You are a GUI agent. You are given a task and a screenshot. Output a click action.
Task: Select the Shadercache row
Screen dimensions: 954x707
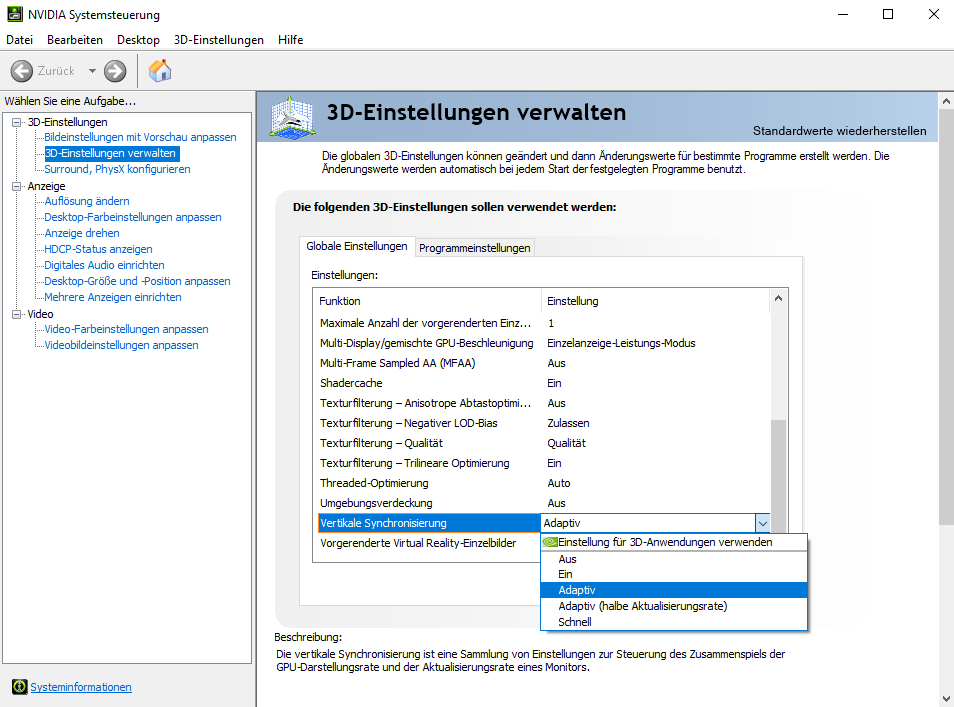click(x=544, y=383)
